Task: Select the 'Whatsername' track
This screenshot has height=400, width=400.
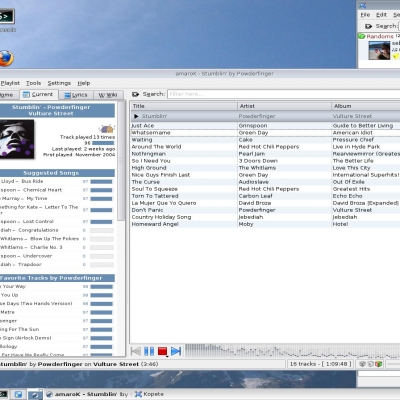Action: [x=265, y=133]
